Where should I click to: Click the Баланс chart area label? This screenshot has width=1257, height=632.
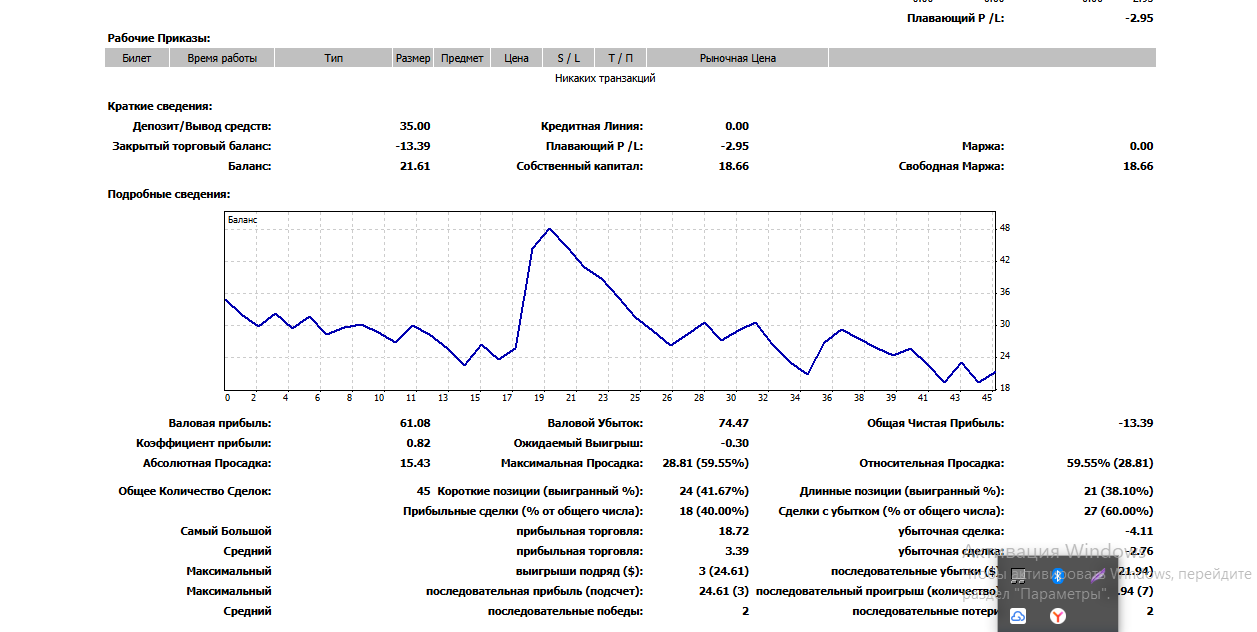point(242,219)
